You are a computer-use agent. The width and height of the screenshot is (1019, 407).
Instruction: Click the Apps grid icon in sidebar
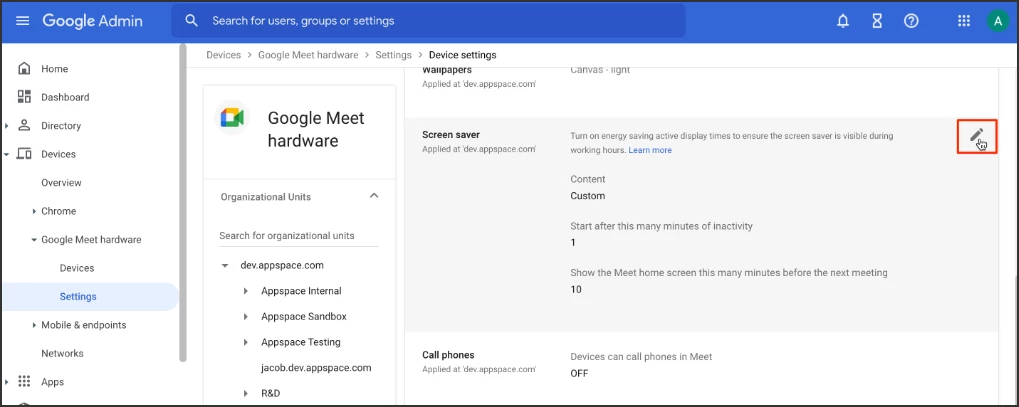coord(24,382)
